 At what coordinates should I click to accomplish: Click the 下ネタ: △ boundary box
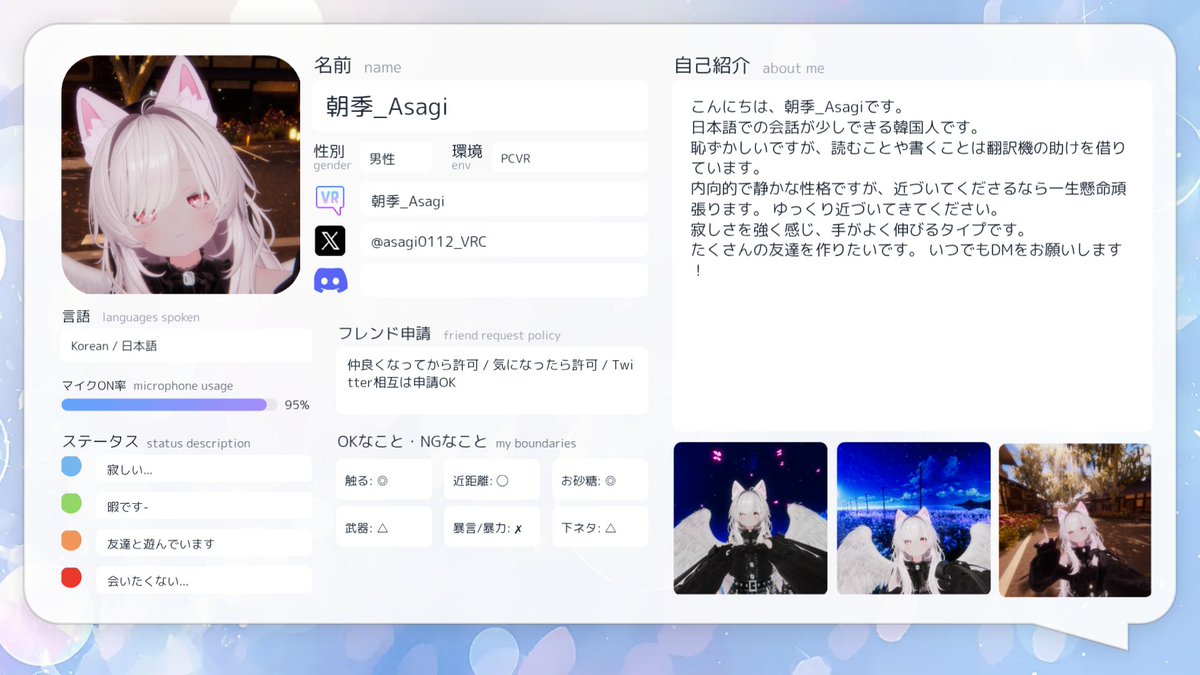[600, 527]
